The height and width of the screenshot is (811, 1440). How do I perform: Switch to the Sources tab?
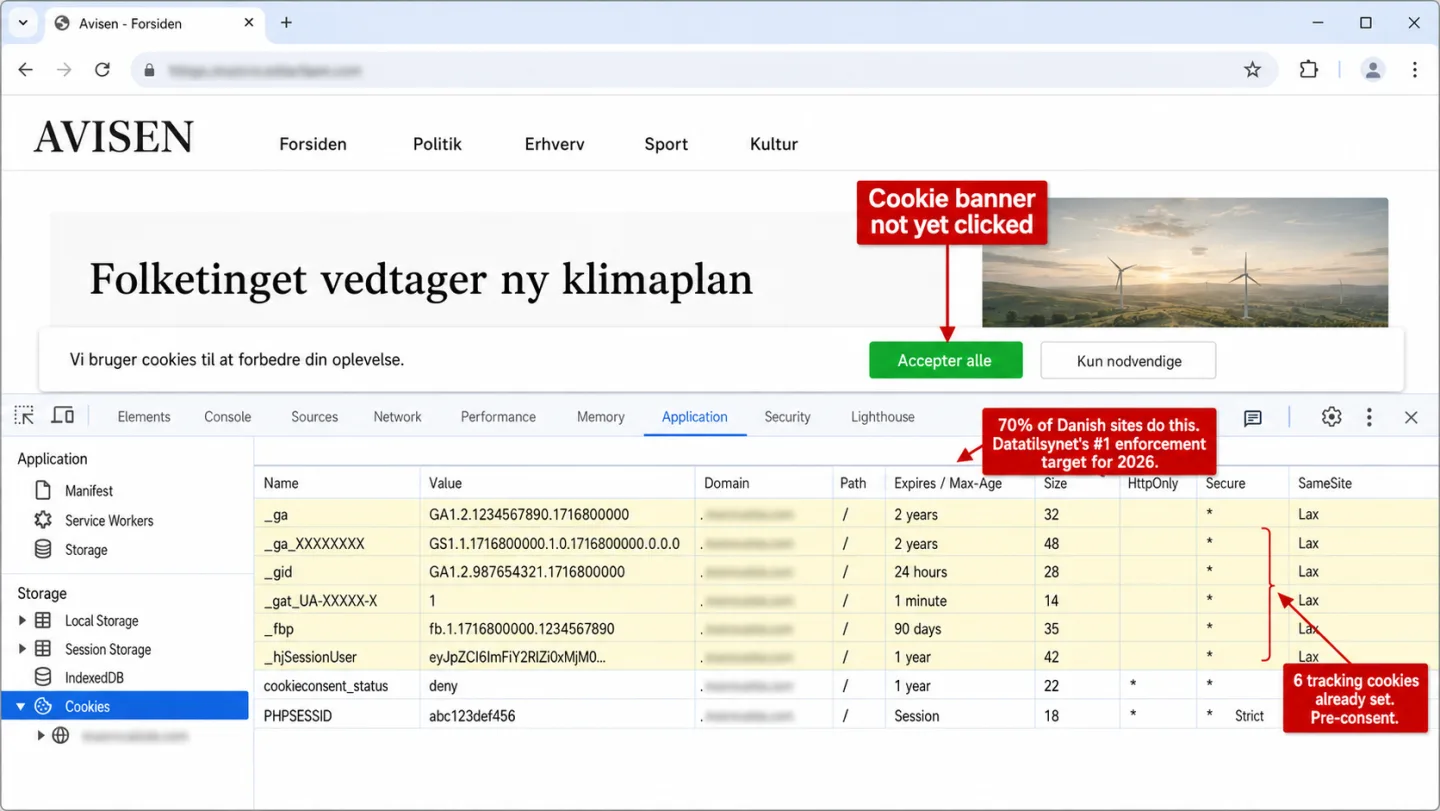click(x=314, y=417)
